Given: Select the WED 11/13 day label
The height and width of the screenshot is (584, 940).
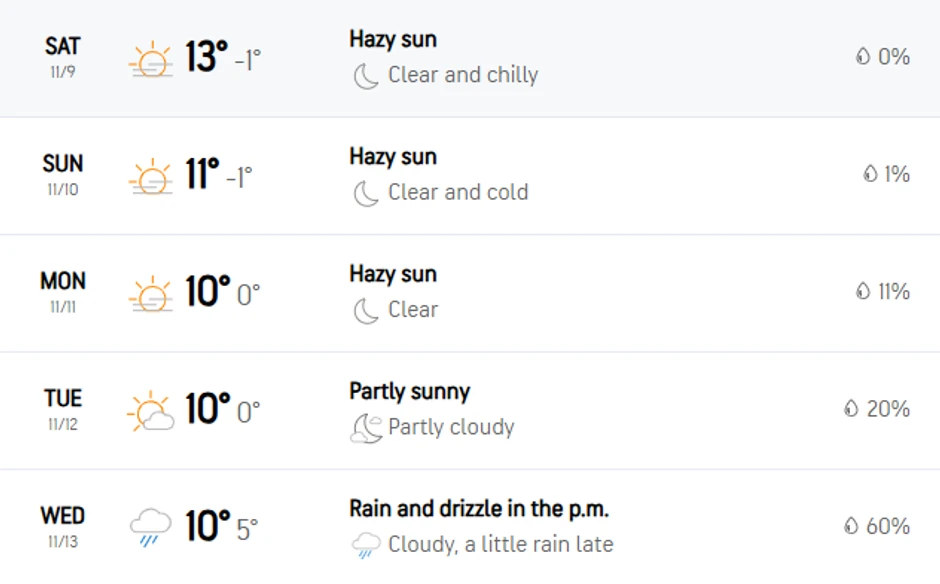Looking at the screenshot, I should coord(63,526).
